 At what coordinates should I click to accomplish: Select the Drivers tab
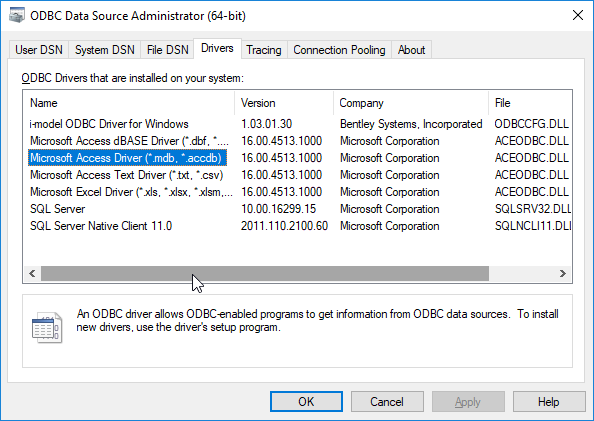click(x=217, y=49)
